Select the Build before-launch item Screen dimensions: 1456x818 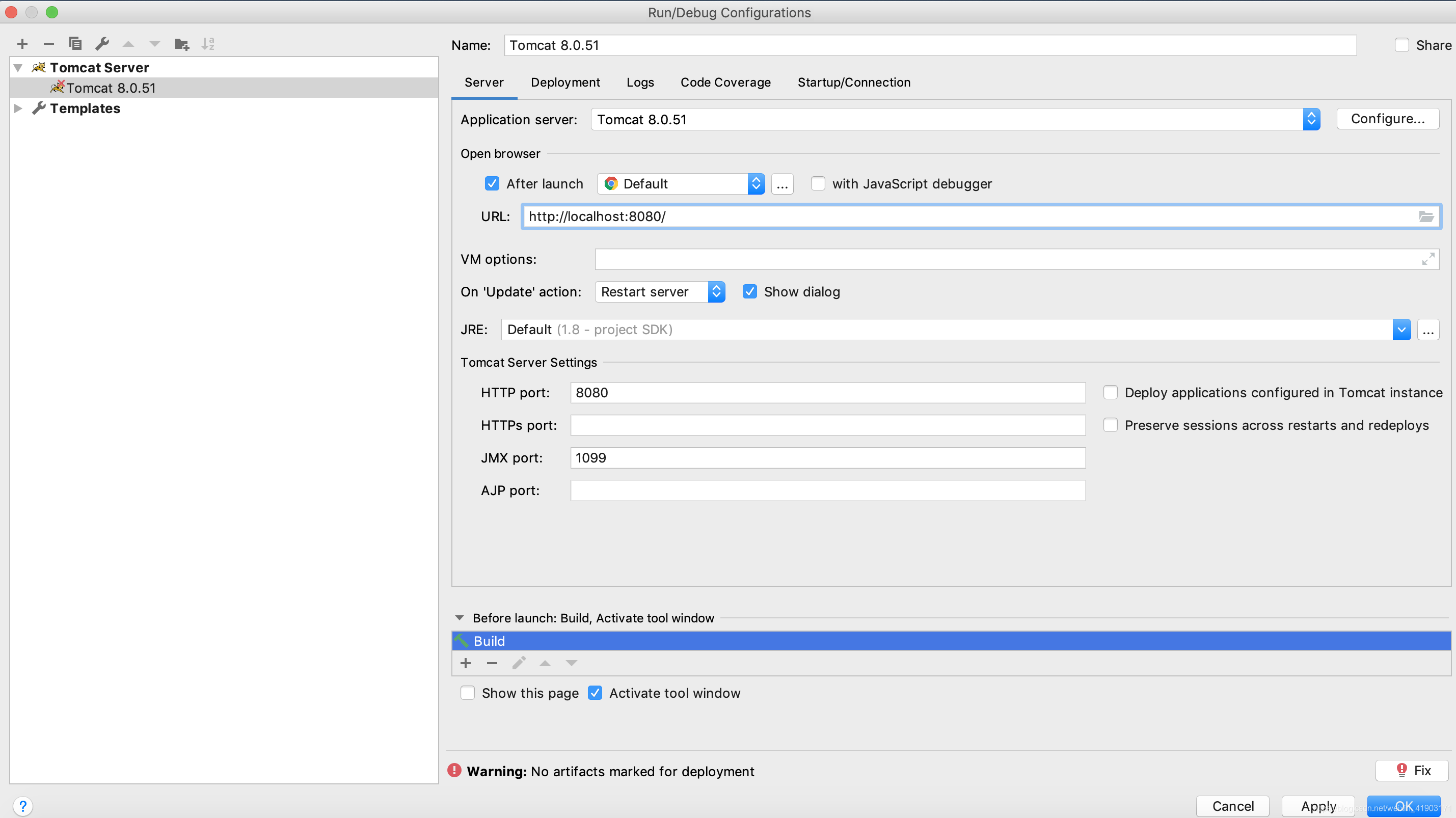click(951, 641)
